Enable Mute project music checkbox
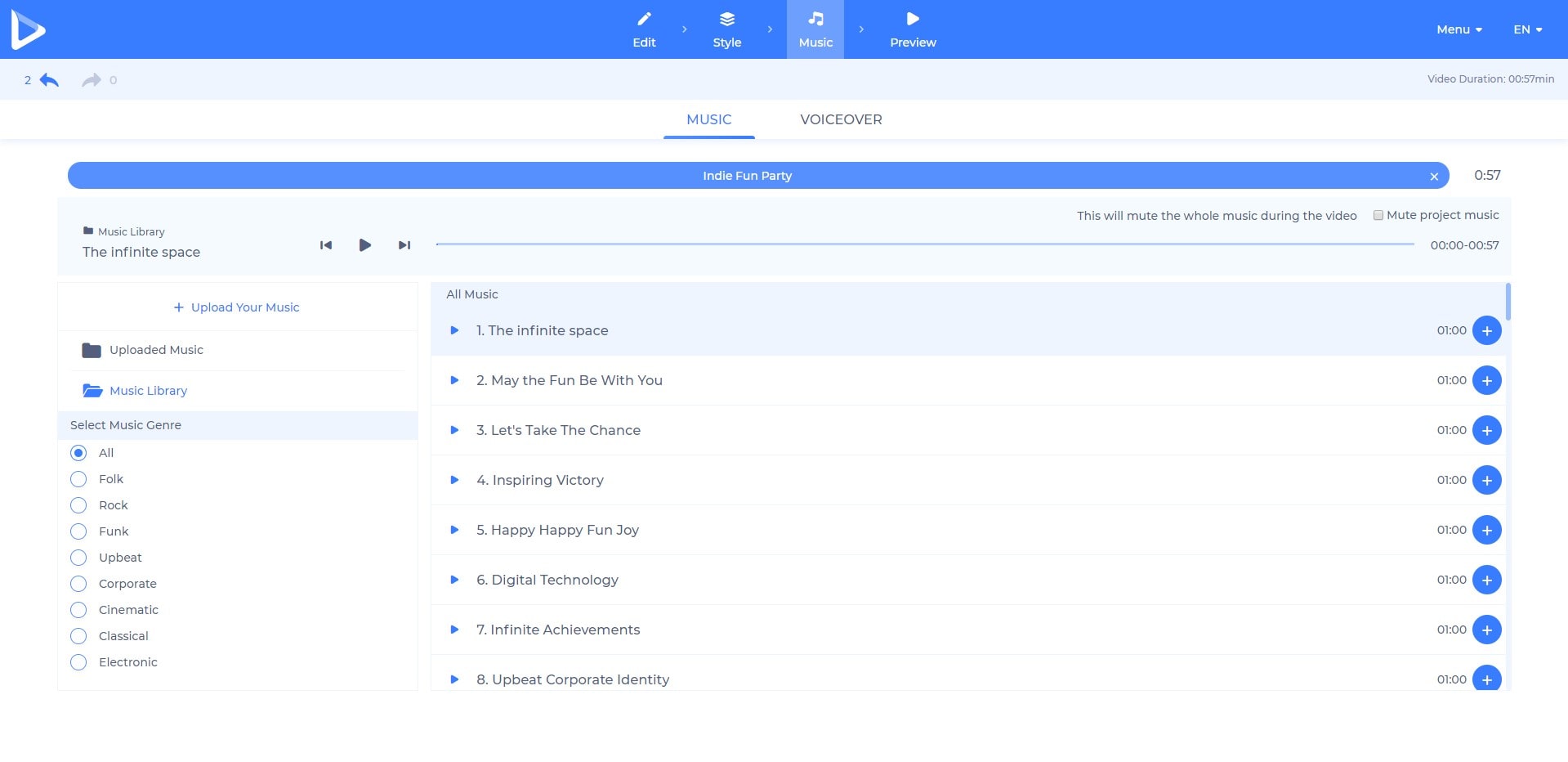Viewport: 1568px width, 762px height. coord(1378,216)
